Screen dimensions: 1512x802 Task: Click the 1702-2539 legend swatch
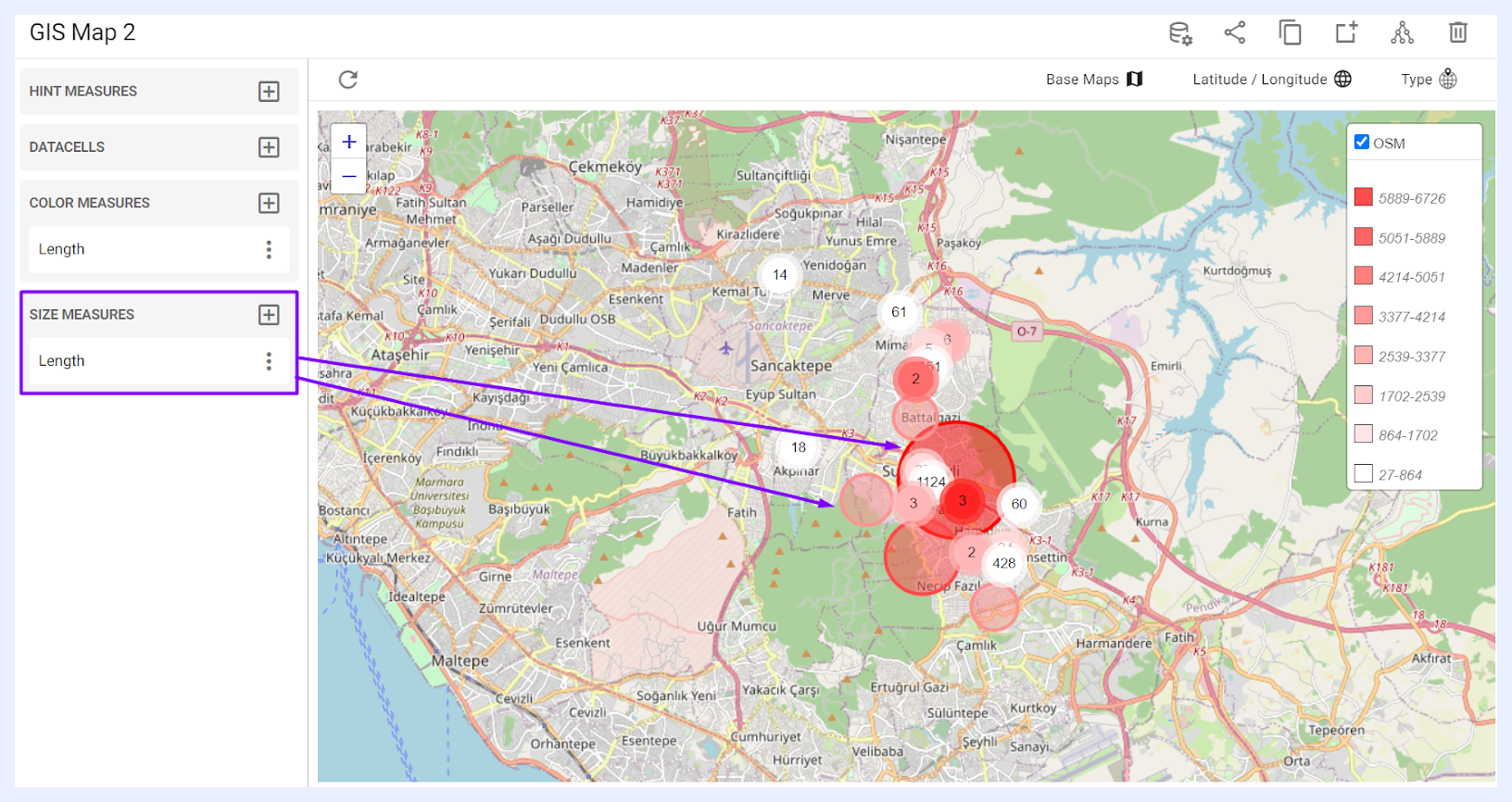coord(1364,395)
